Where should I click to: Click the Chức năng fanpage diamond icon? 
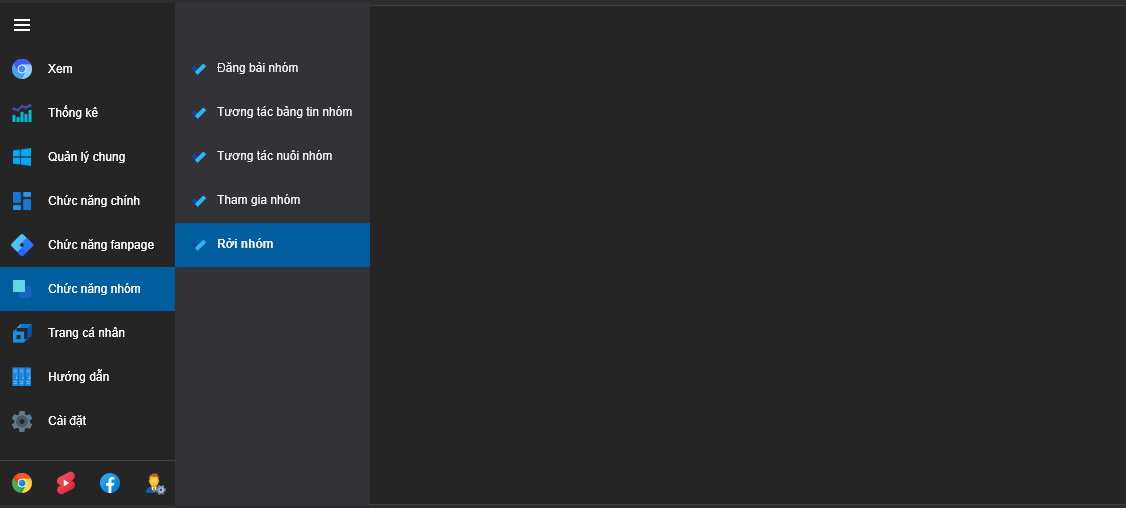click(22, 245)
